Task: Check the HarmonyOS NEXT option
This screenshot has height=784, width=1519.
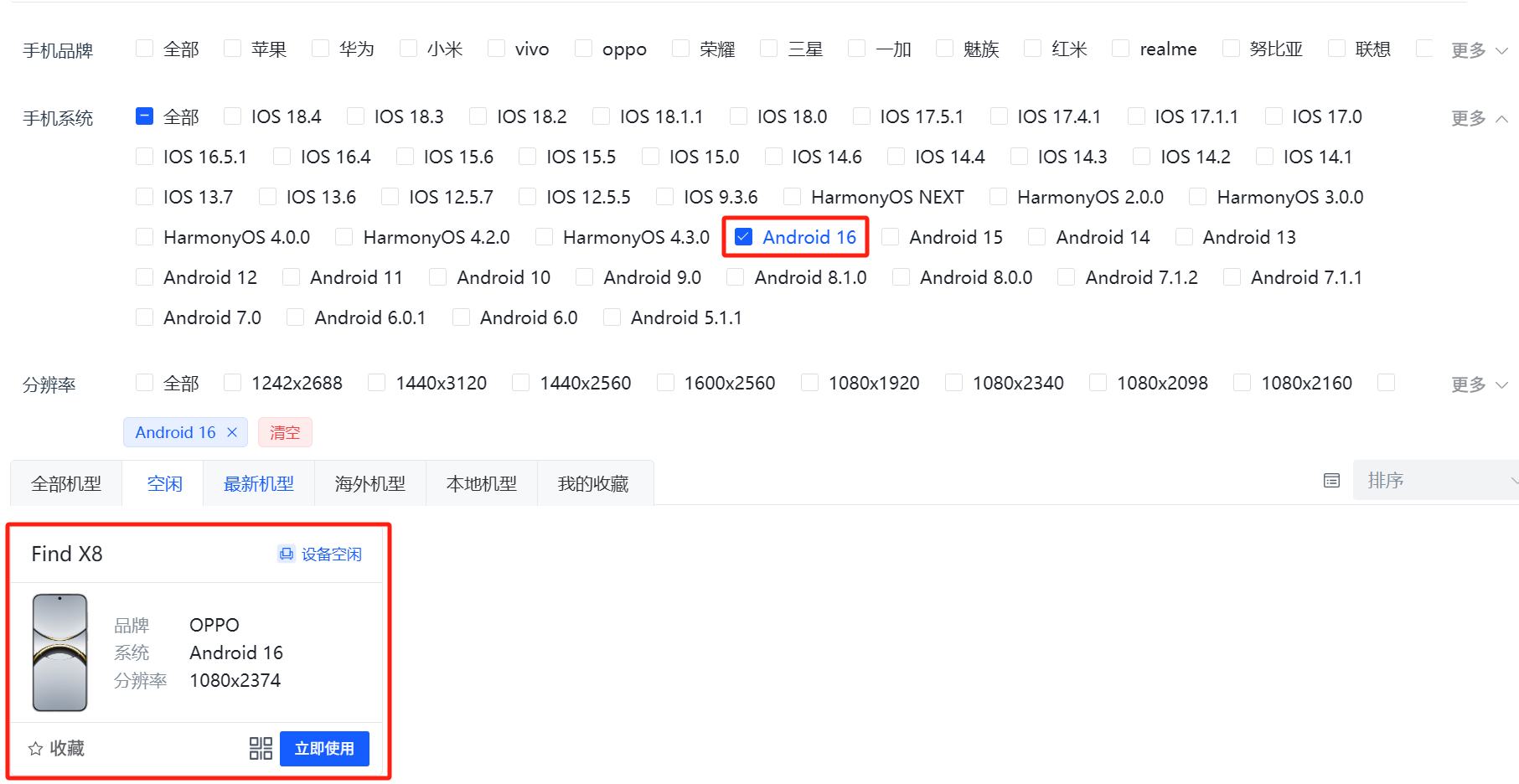Action: tap(792, 197)
